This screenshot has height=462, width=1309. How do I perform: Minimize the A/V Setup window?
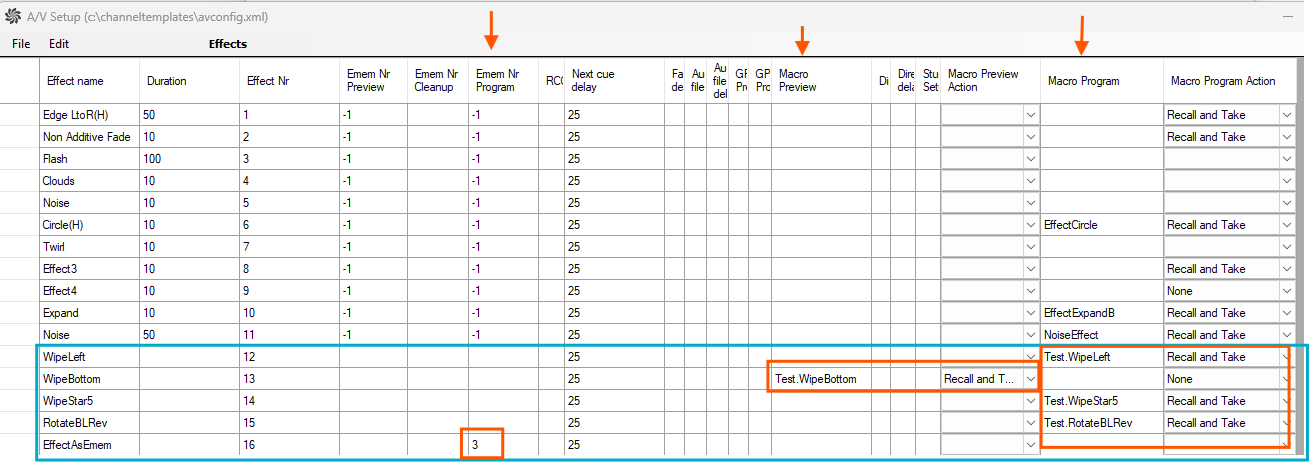pyautogui.click(x=1290, y=17)
